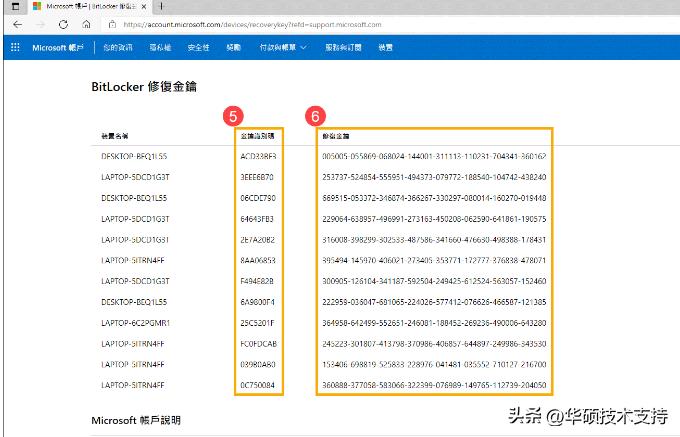Select key ID 3EEE6B70
Image resolution: width=680 pixels, height=437 pixels.
257,177
